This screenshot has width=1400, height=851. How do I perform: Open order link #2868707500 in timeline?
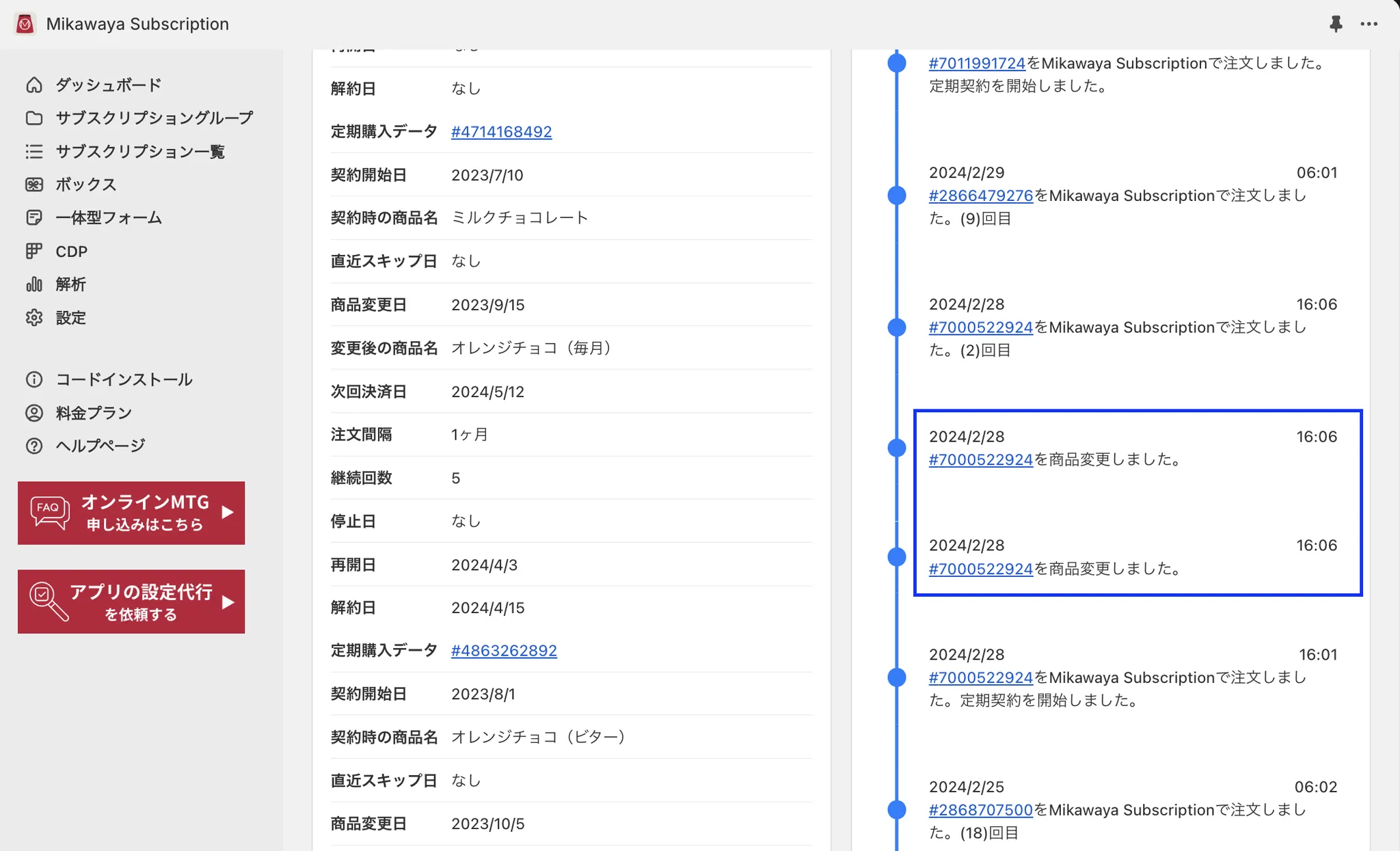coord(980,810)
